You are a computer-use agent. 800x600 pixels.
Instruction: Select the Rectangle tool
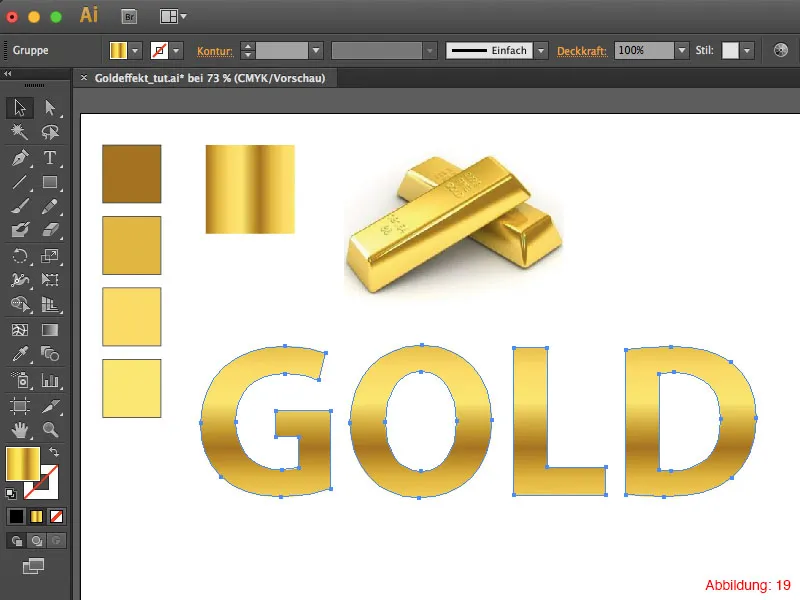pos(50,182)
